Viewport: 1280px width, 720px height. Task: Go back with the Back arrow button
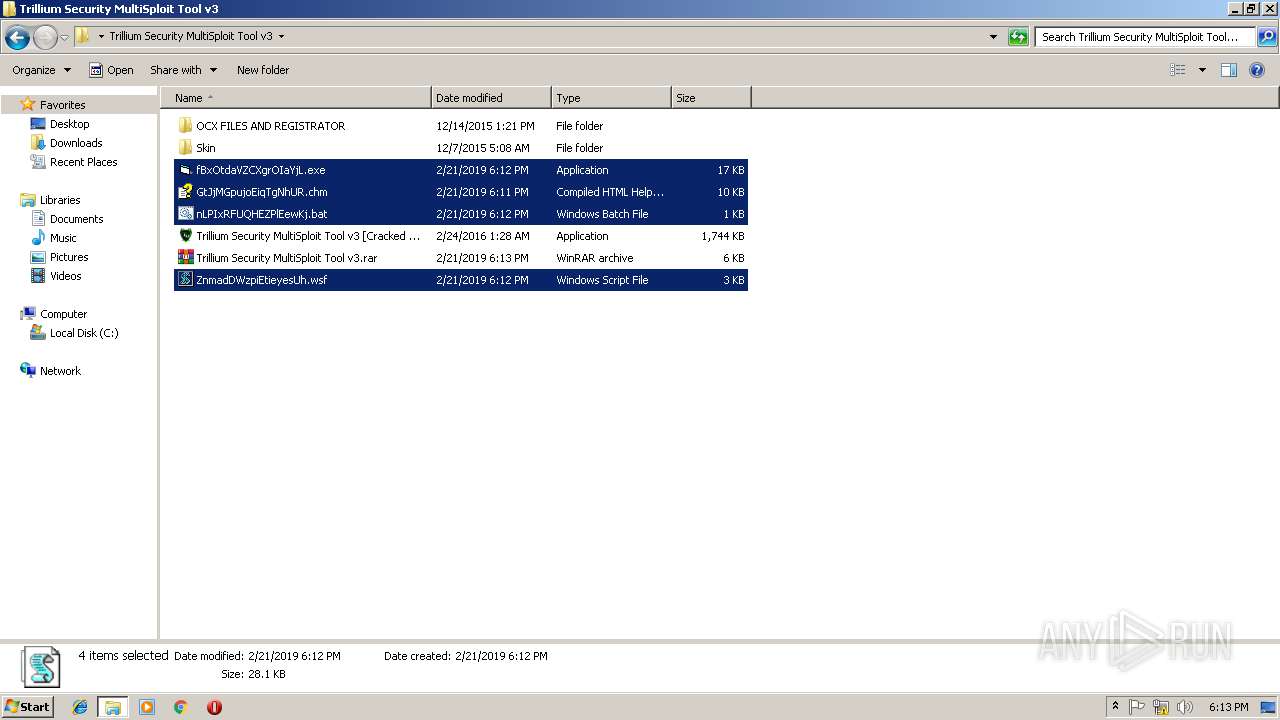pos(17,38)
